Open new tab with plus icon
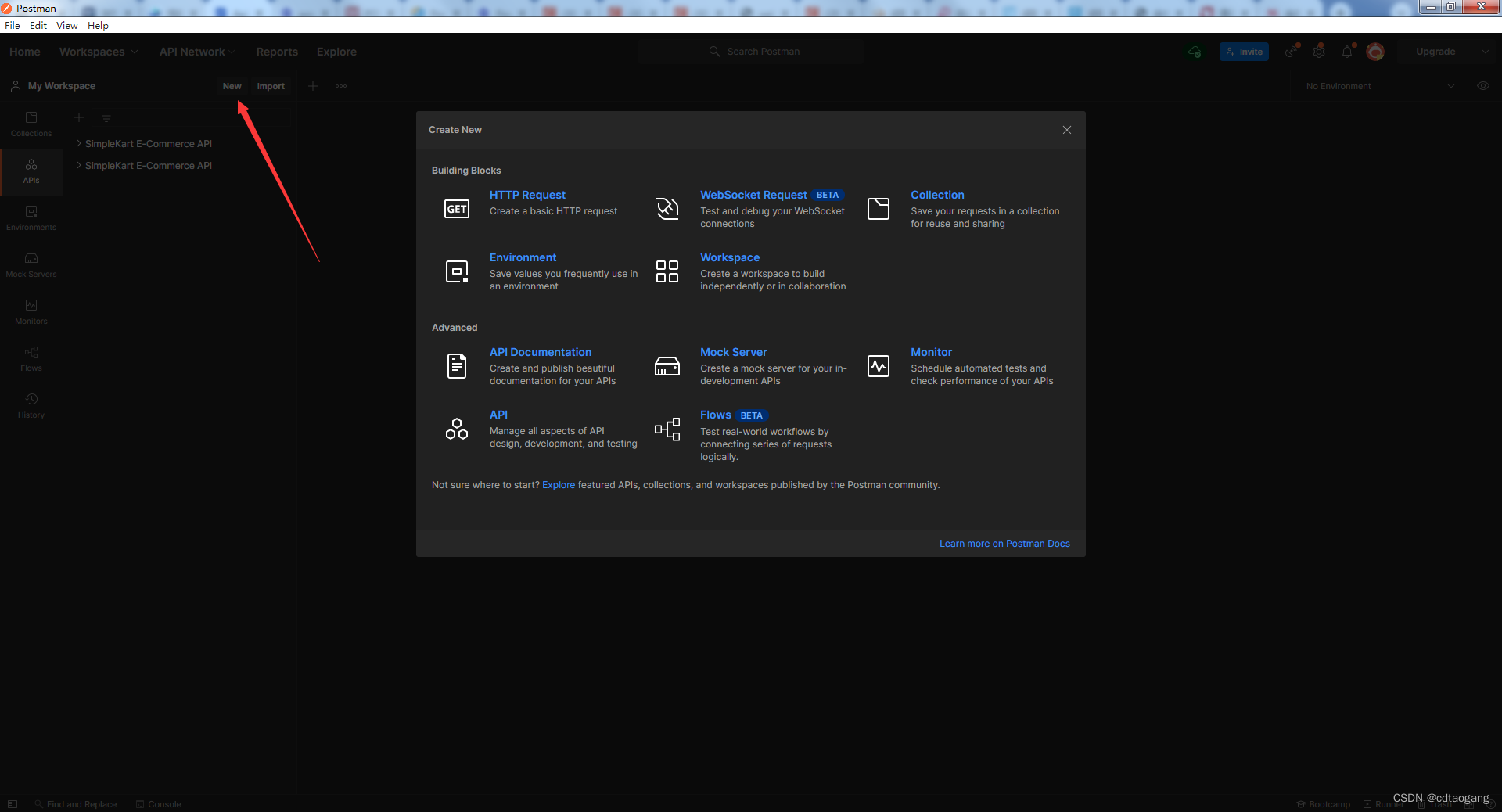The width and height of the screenshot is (1502, 812). [313, 86]
